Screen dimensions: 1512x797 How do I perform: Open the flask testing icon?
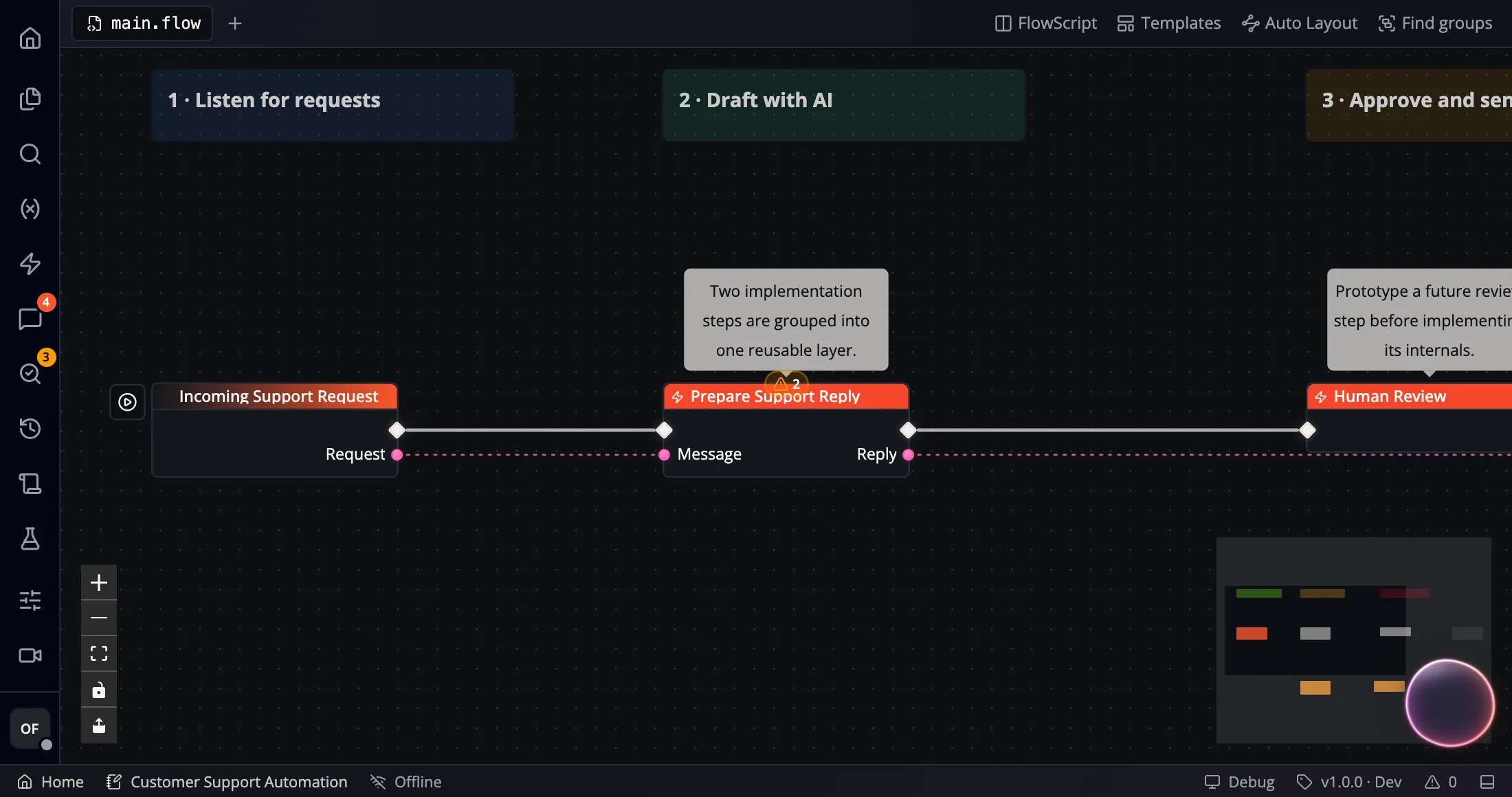(30, 539)
